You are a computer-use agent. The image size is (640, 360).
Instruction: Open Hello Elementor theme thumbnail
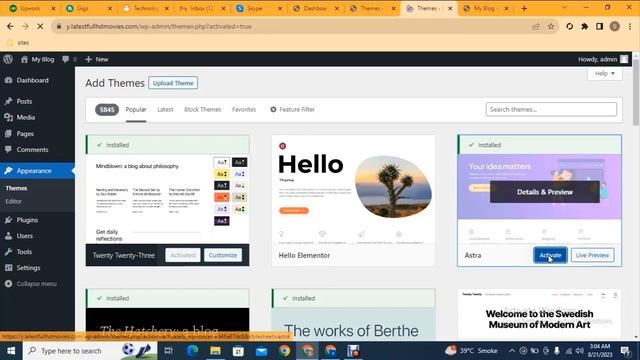pyautogui.click(x=353, y=190)
